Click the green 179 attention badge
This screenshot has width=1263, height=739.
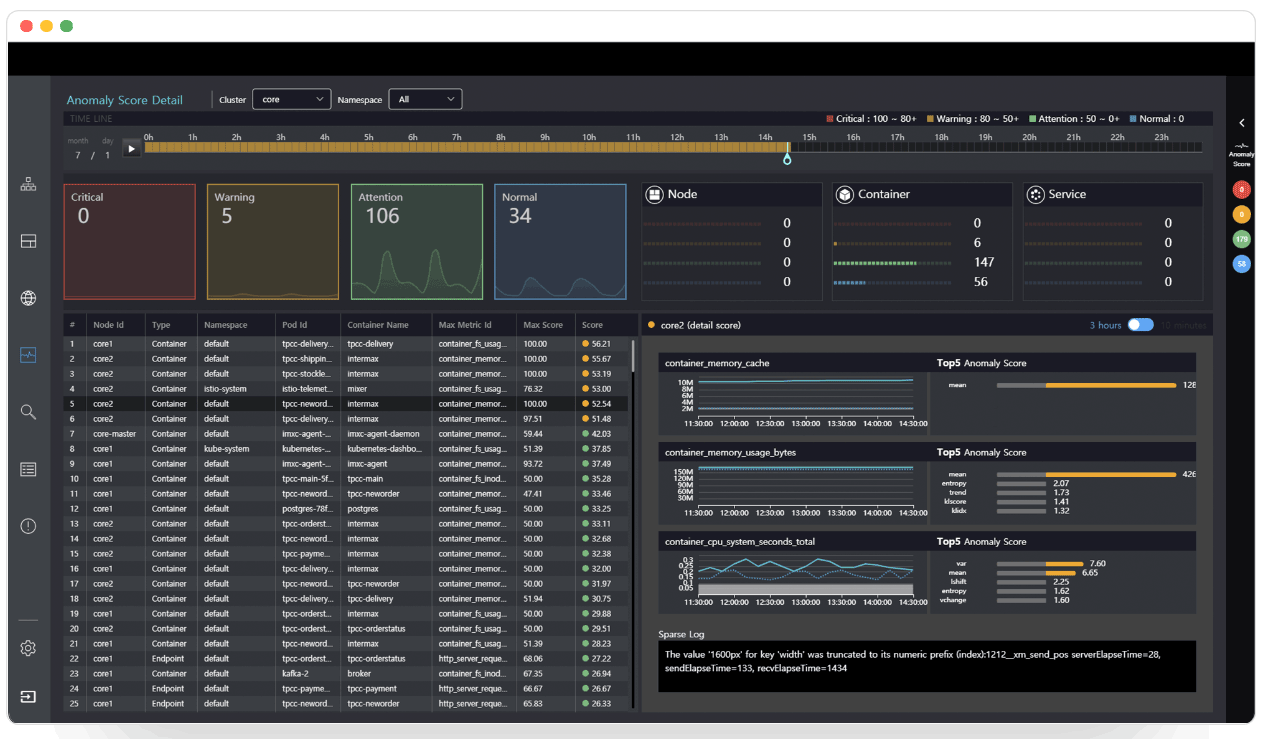(1241, 239)
